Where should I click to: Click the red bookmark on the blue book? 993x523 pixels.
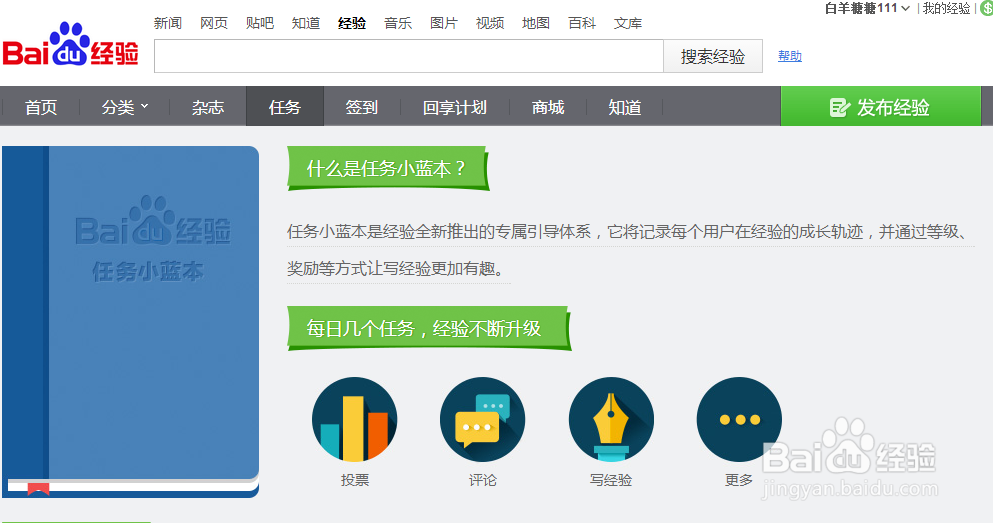pos(39,489)
